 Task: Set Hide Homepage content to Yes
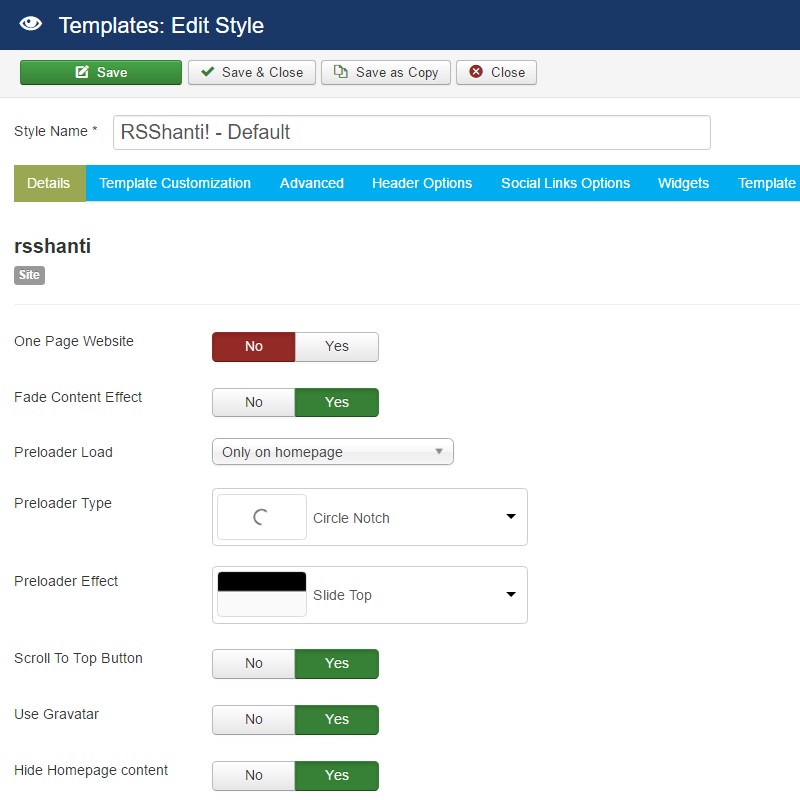(337, 776)
